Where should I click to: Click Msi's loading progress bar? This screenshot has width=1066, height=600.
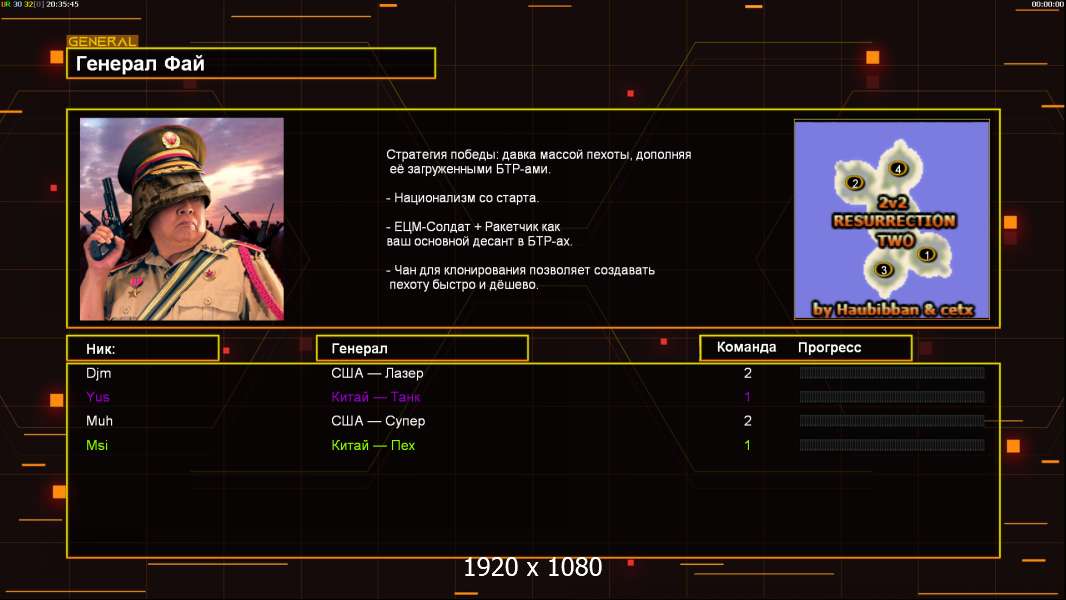coord(892,445)
